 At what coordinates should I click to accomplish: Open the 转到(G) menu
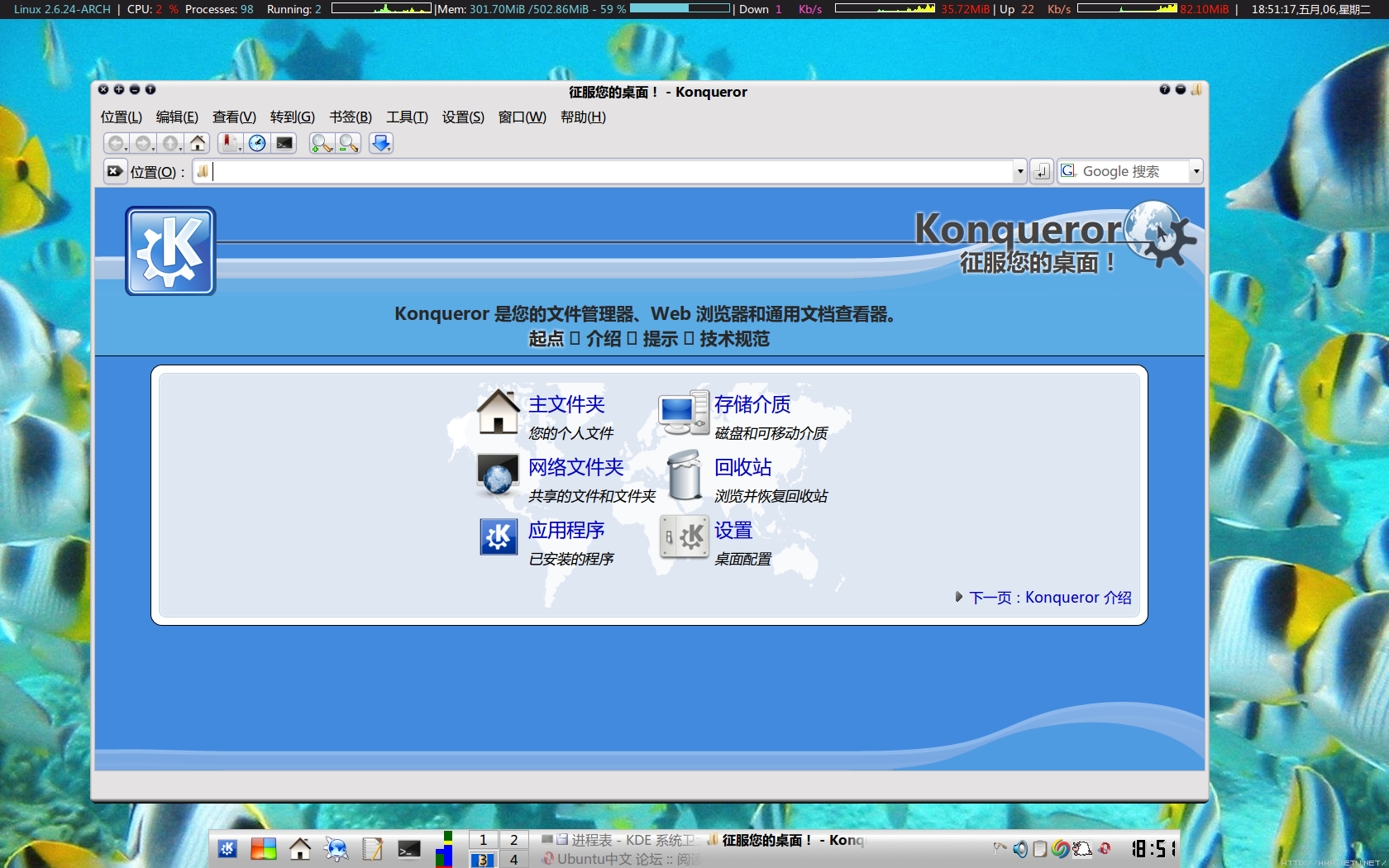tap(293, 117)
